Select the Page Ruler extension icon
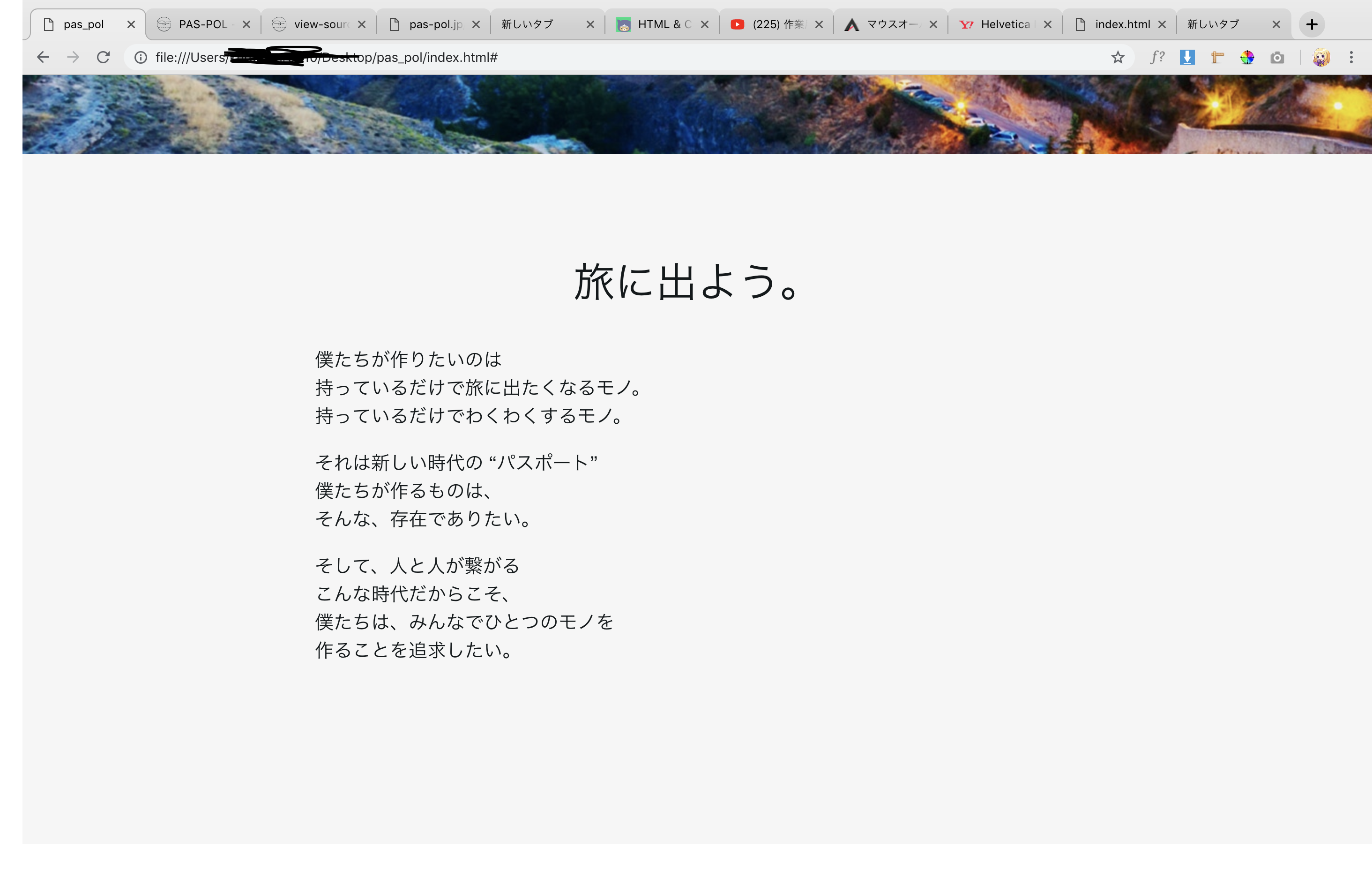 [1216, 57]
